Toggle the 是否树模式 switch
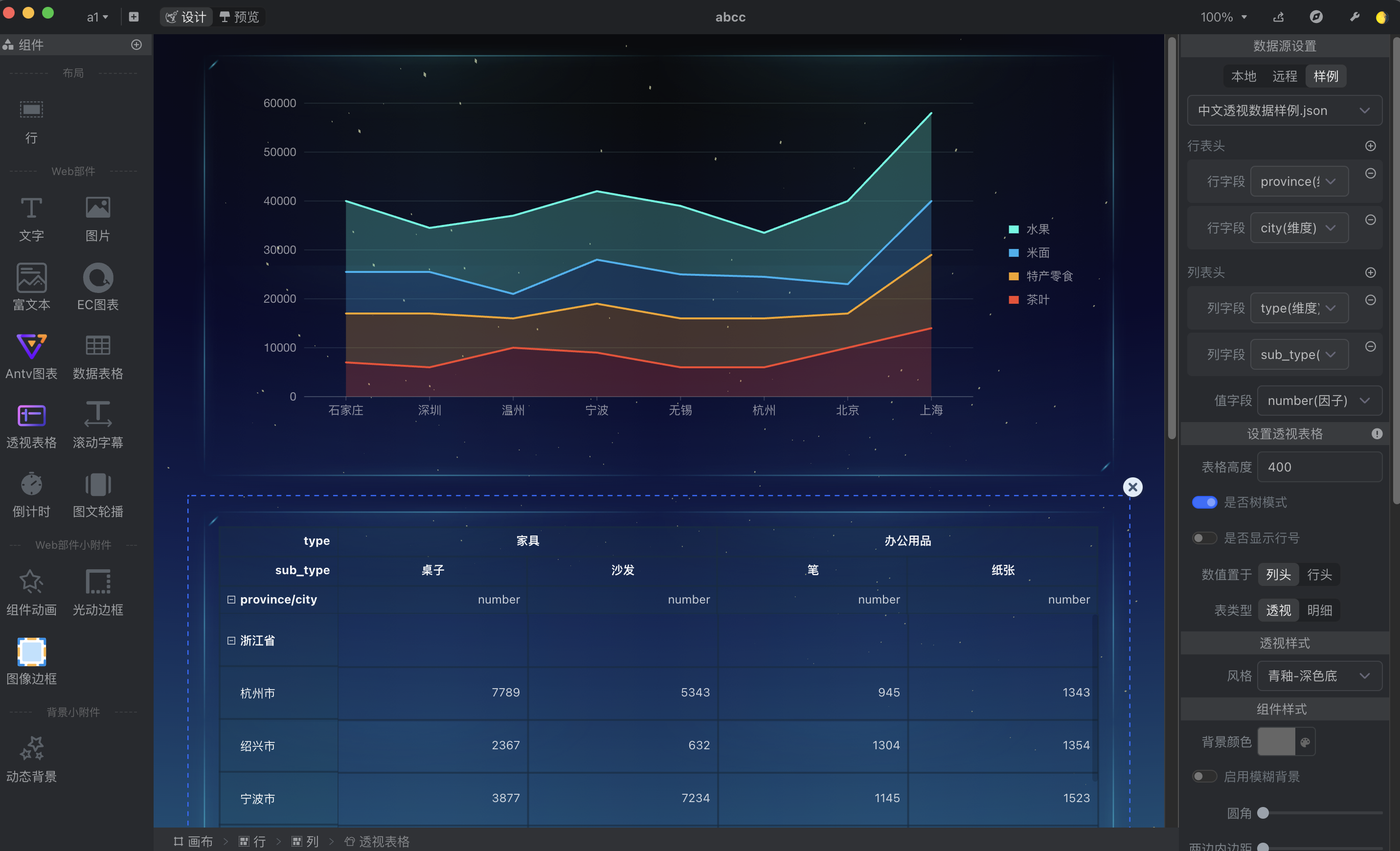 (x=1204, y=502)
